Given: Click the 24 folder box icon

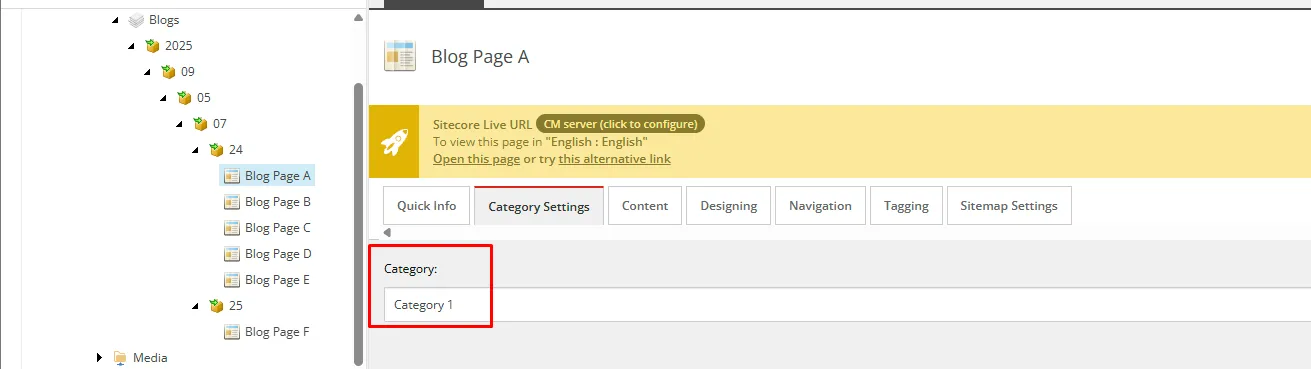Looking at the screenshot, I should pyautogui.click(x=216, y=150).
